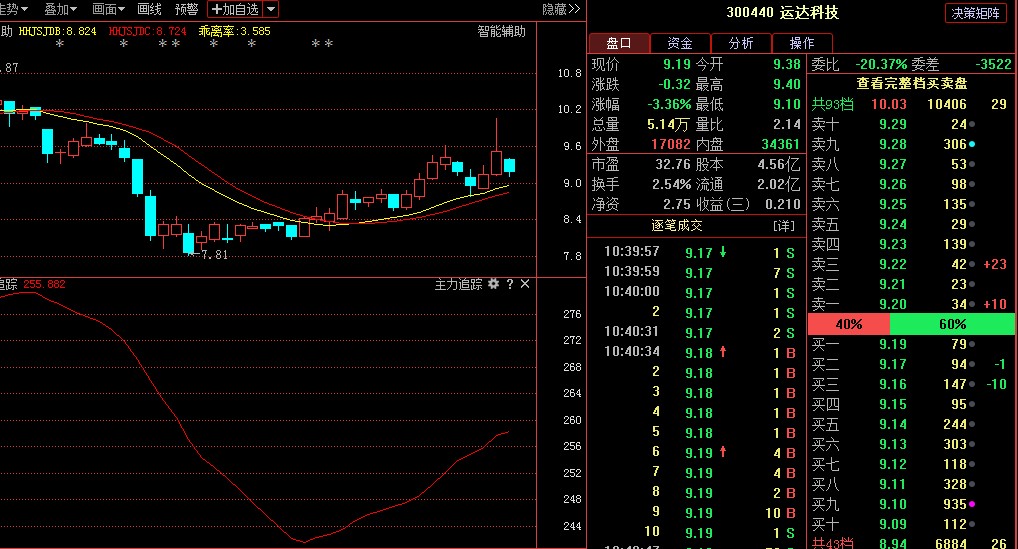Toggle the 智能辅助 smart assist option
Image resolution: width=1018 pixels, height=549 pixels.
pyautogui.click(x=501, y=31)
